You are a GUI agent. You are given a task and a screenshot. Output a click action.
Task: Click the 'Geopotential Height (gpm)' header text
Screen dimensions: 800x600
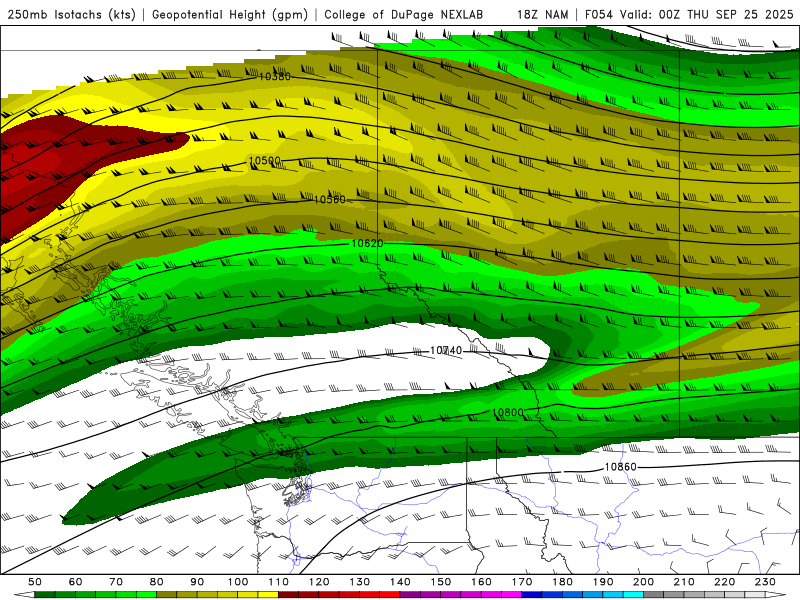pos(230,15)
